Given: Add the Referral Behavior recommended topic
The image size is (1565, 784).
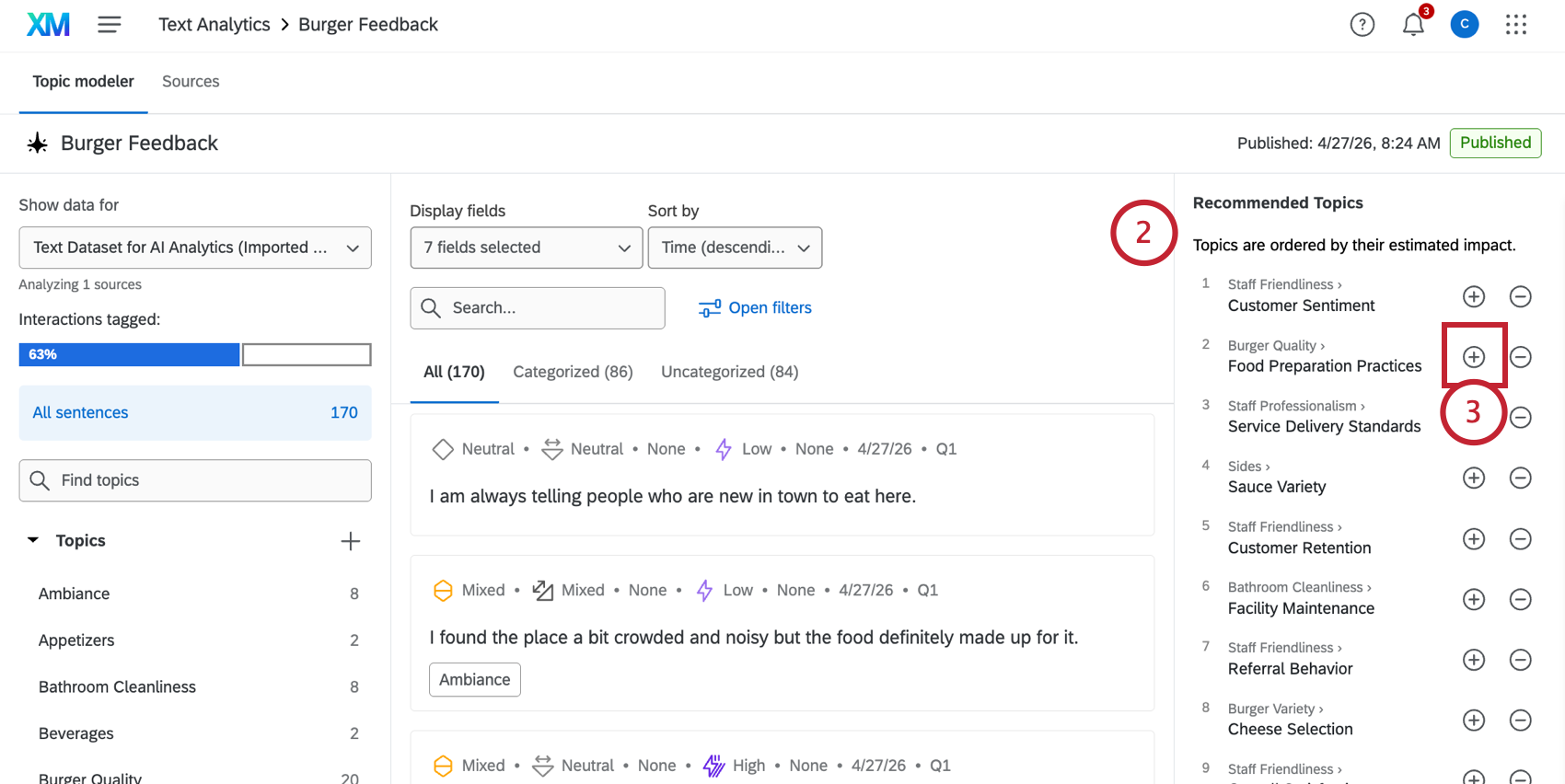Looking at the screenshot, I should (x=1474, y=660).
